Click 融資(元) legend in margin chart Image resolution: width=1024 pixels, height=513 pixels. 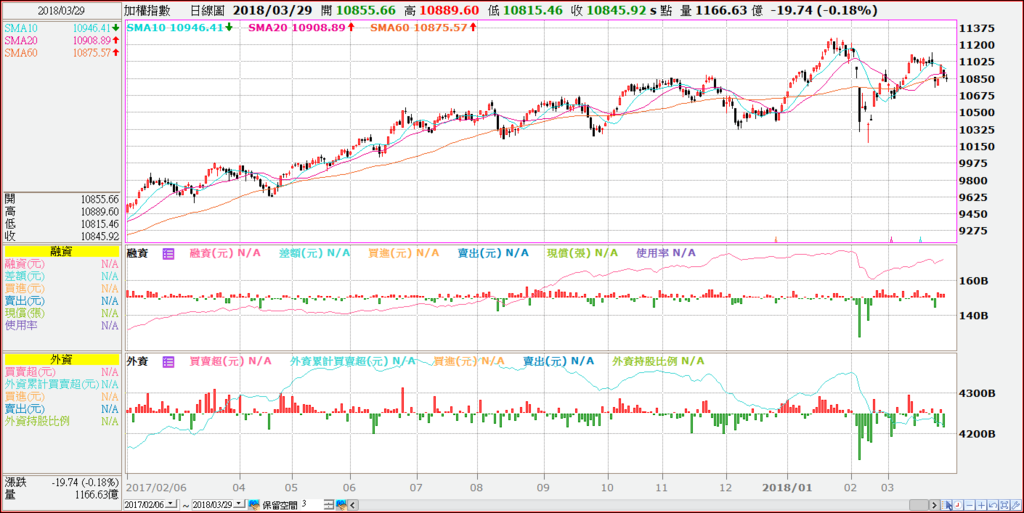[225, 253]
